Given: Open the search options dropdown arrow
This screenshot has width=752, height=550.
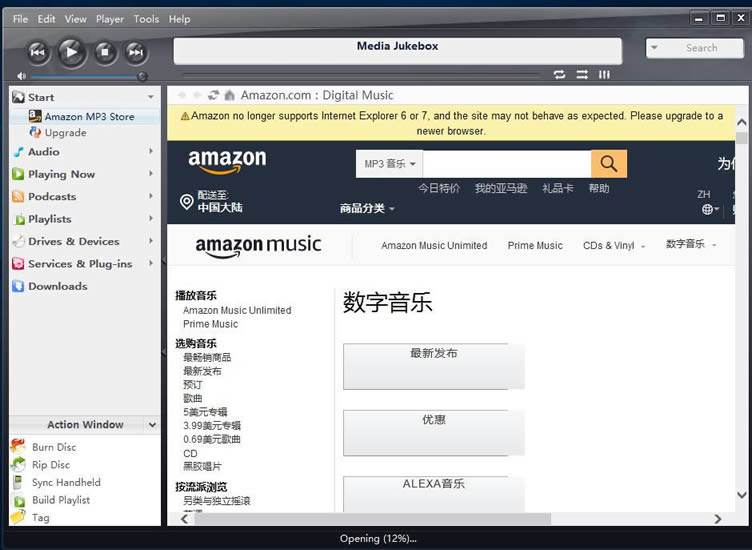Looking at the screenshot, I should [x=654, y=47].
